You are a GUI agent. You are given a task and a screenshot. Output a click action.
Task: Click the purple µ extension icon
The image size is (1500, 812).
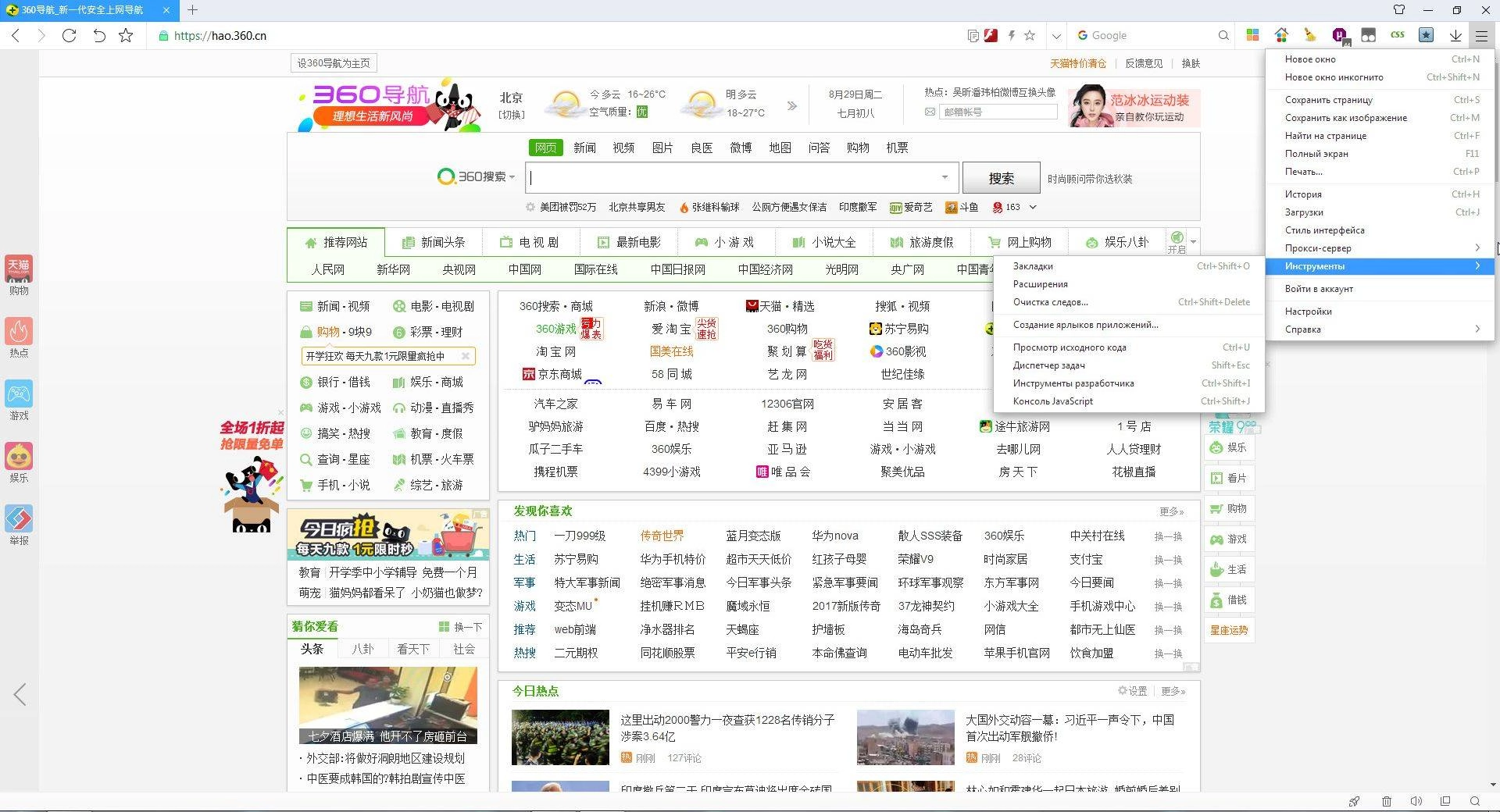point(1339,35)
